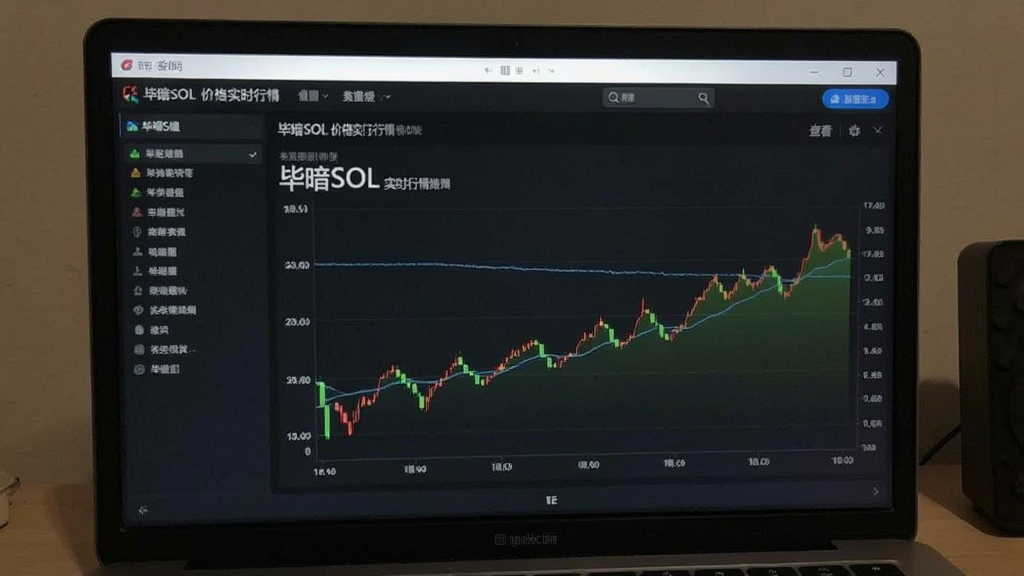
Task: Collapse the chart panel using the chevron beside the gear
Action: point(878,131)
